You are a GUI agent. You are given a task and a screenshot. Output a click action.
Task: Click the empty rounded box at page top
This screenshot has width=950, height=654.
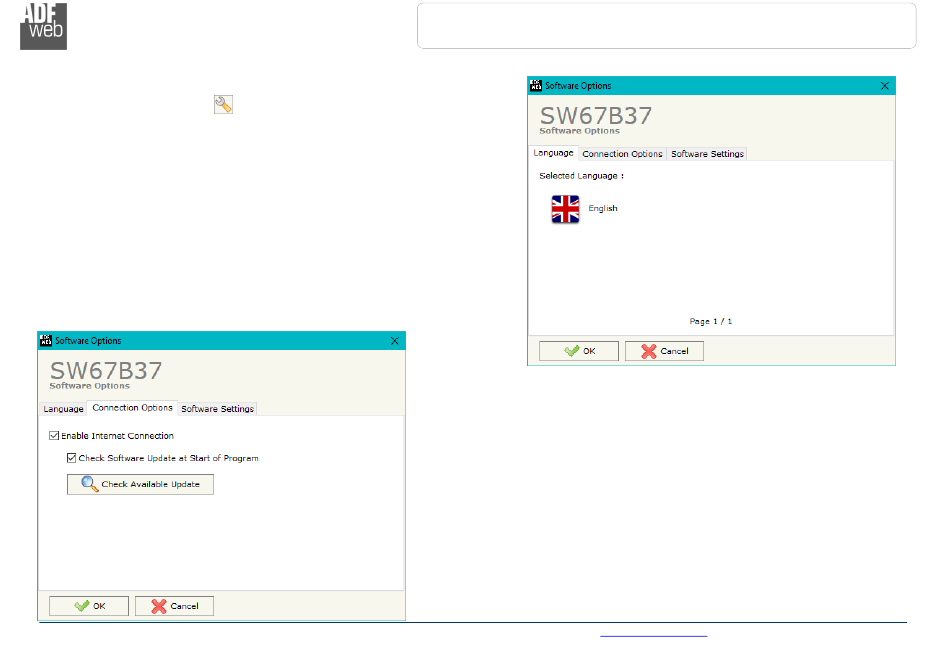click(666, 25)
